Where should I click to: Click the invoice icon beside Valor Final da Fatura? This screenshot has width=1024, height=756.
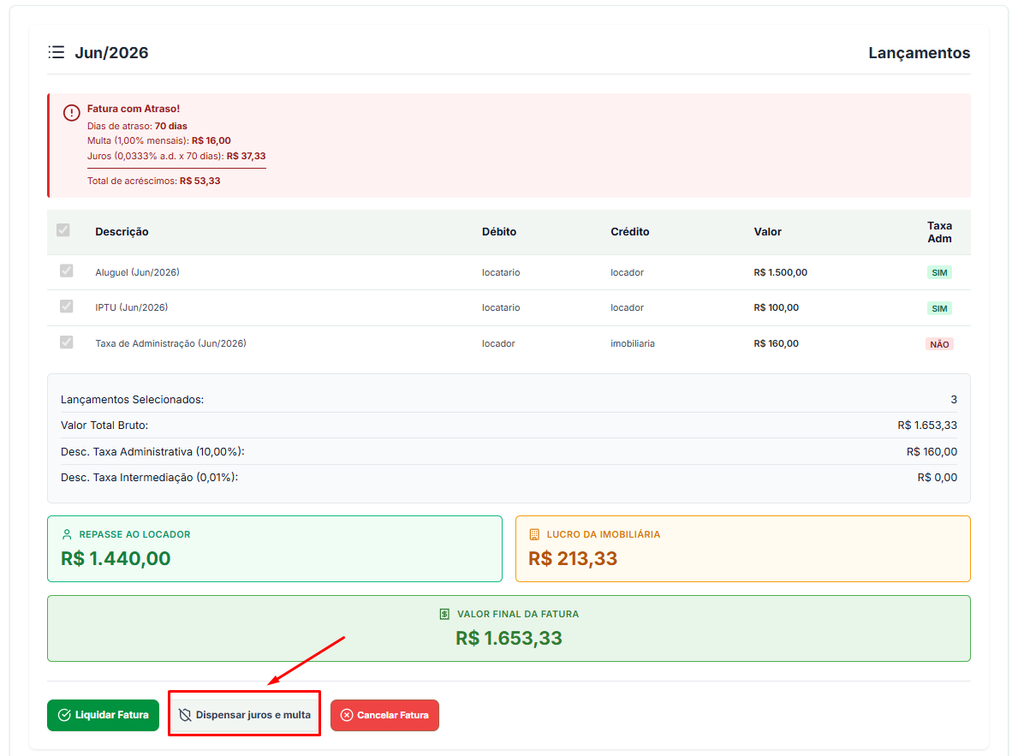(x=444, y=614)
